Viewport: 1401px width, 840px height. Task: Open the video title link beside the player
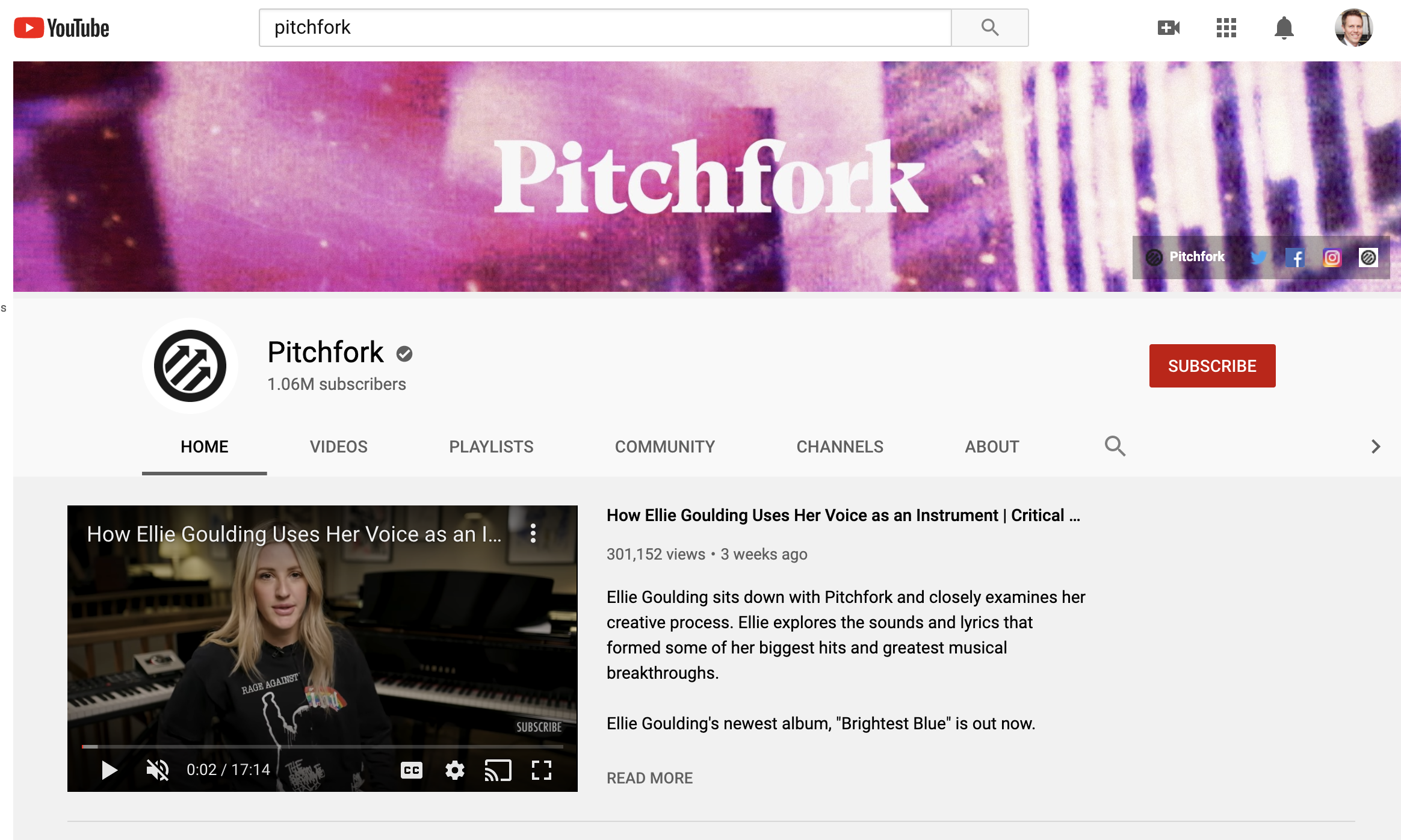click(x=844, y=516)
